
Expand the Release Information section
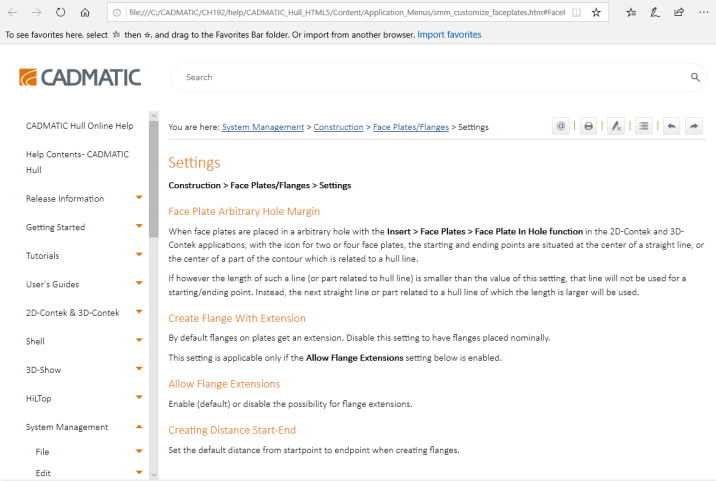[x=139, y=198]
